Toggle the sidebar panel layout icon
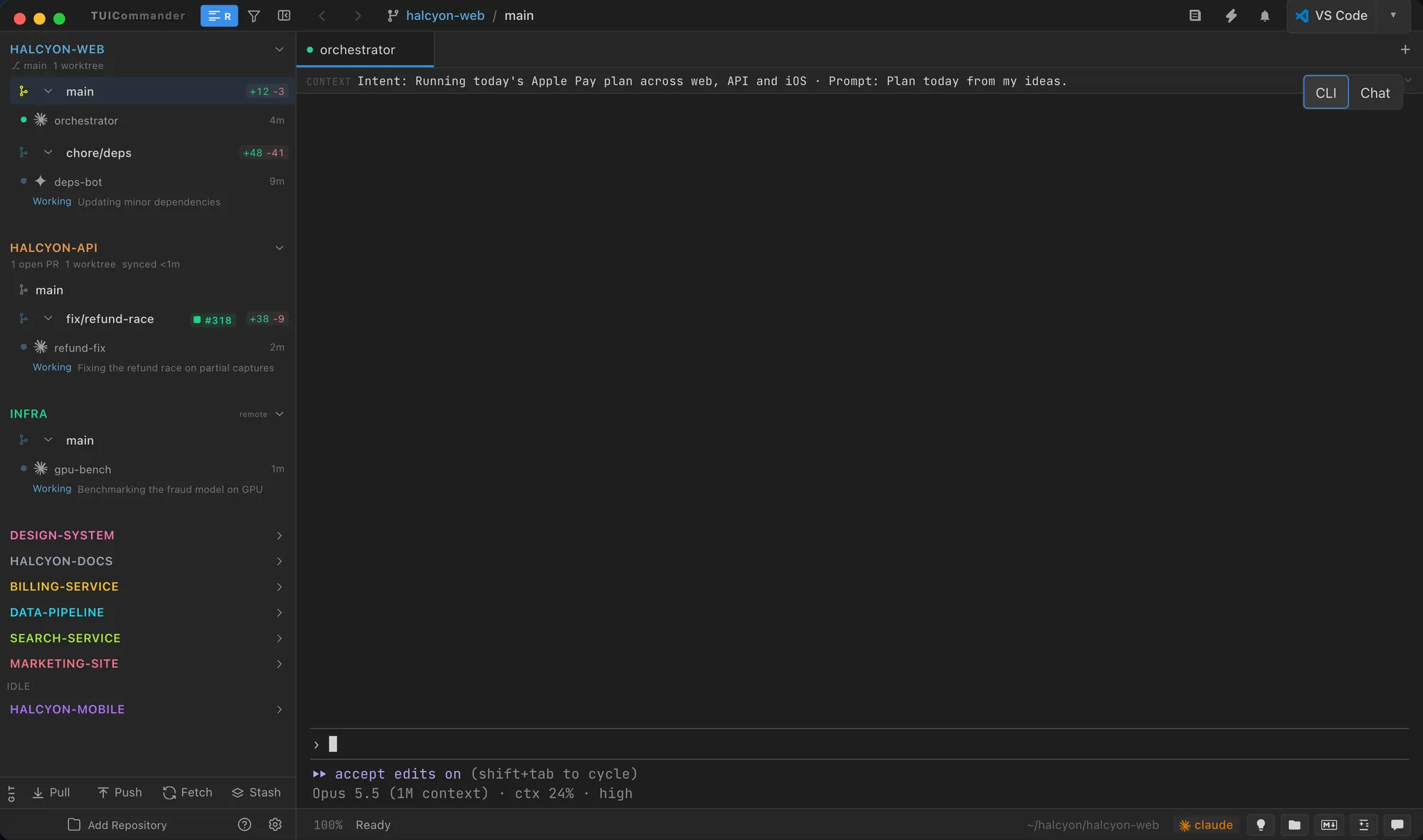 [284, 16]
